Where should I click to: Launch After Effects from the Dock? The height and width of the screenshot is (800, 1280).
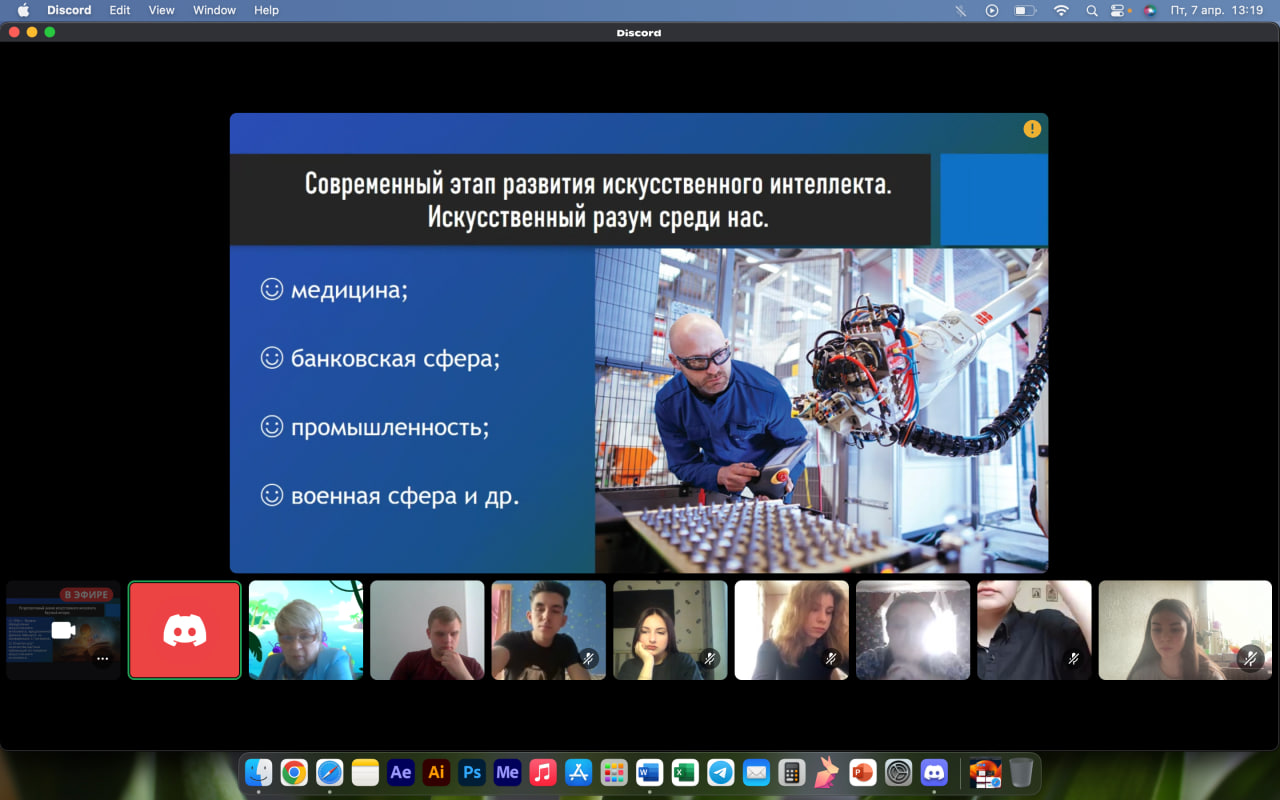(401, 772)
